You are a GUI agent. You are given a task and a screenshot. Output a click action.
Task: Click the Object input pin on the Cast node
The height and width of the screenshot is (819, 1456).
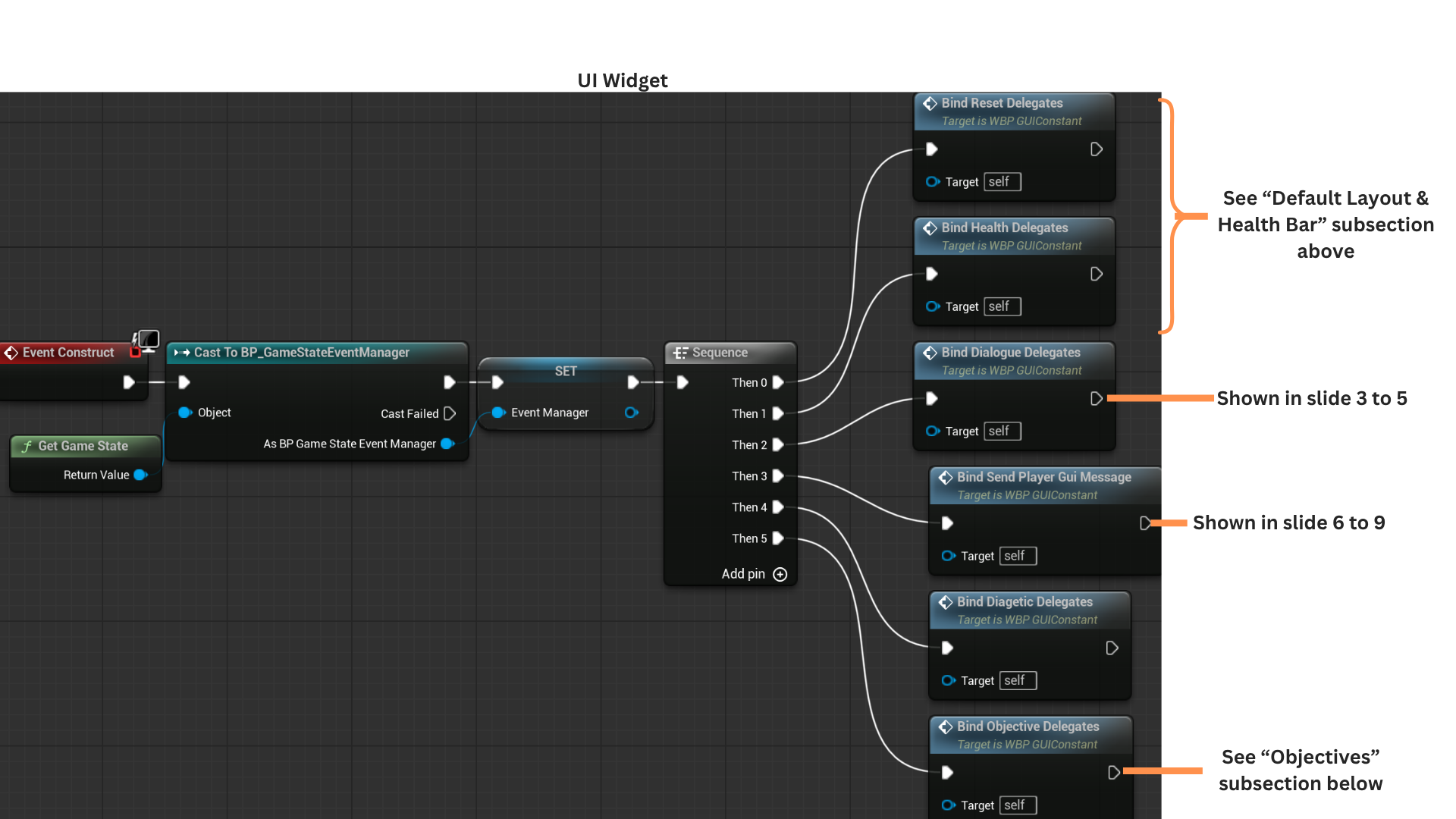click(x=184, y=413)
